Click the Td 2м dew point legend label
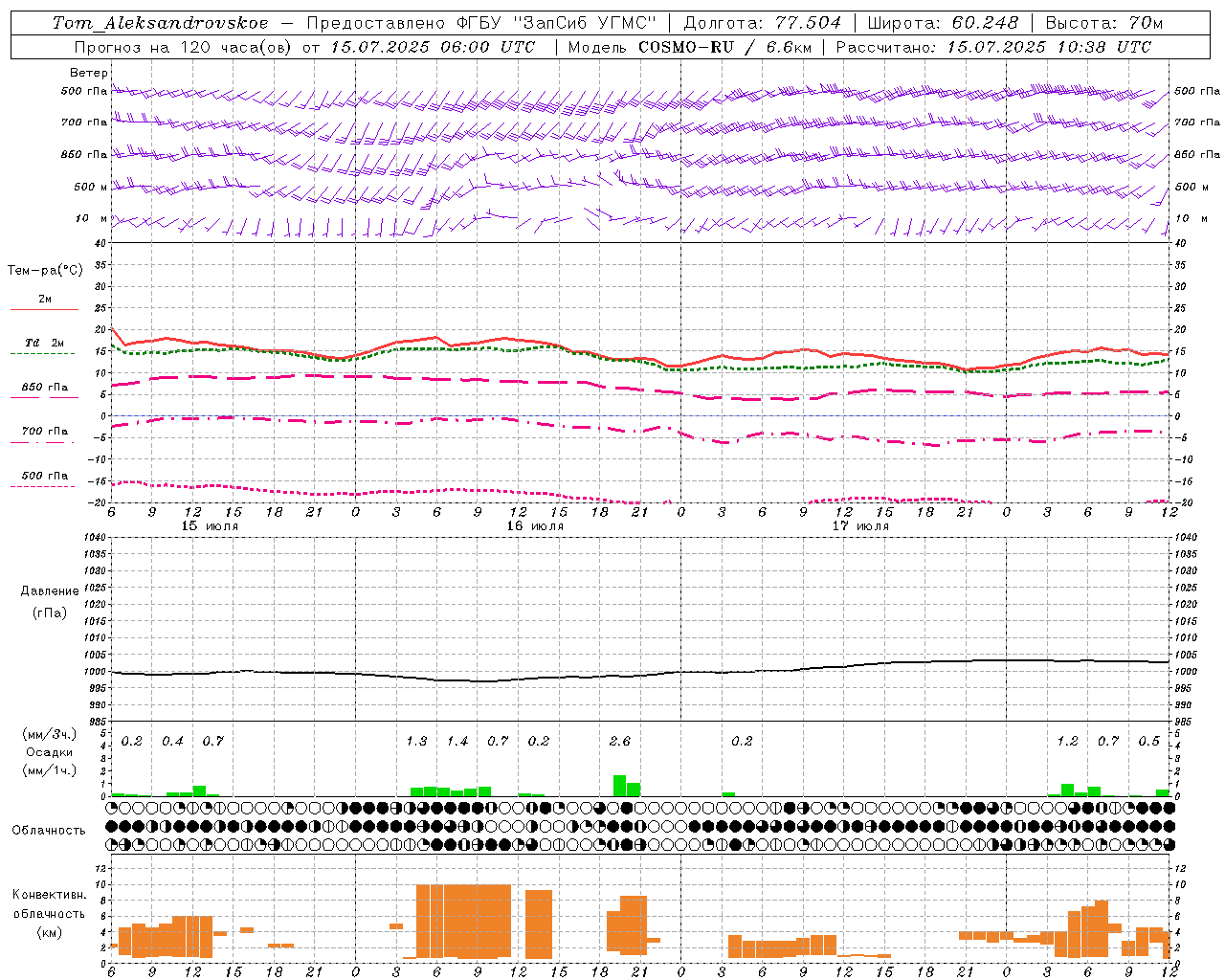The width and height of the screenshot is (1225, 980). pyautogui.click(x=45, y=343)
